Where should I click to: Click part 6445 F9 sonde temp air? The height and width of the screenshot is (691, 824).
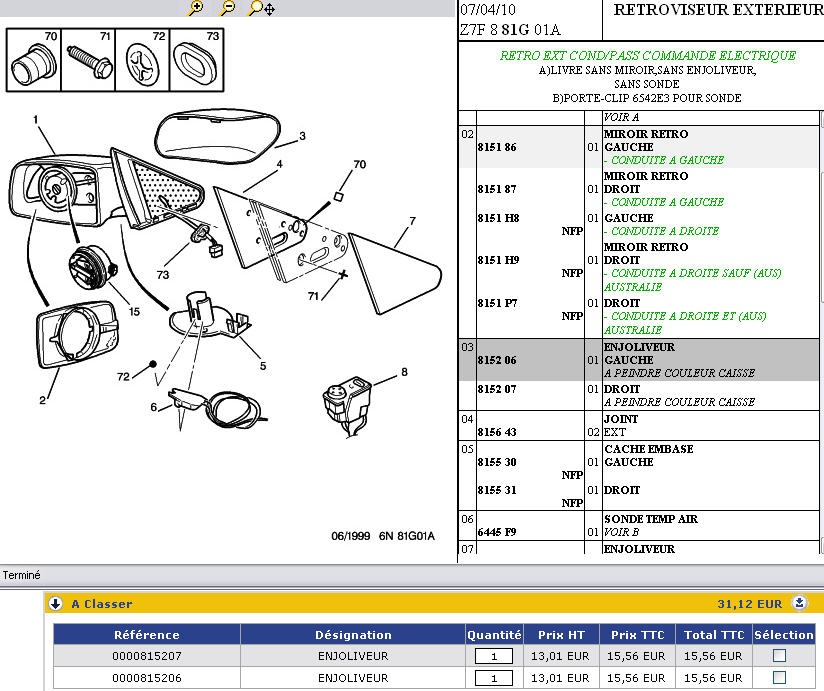pyautogui.click(x=497, y=532)
